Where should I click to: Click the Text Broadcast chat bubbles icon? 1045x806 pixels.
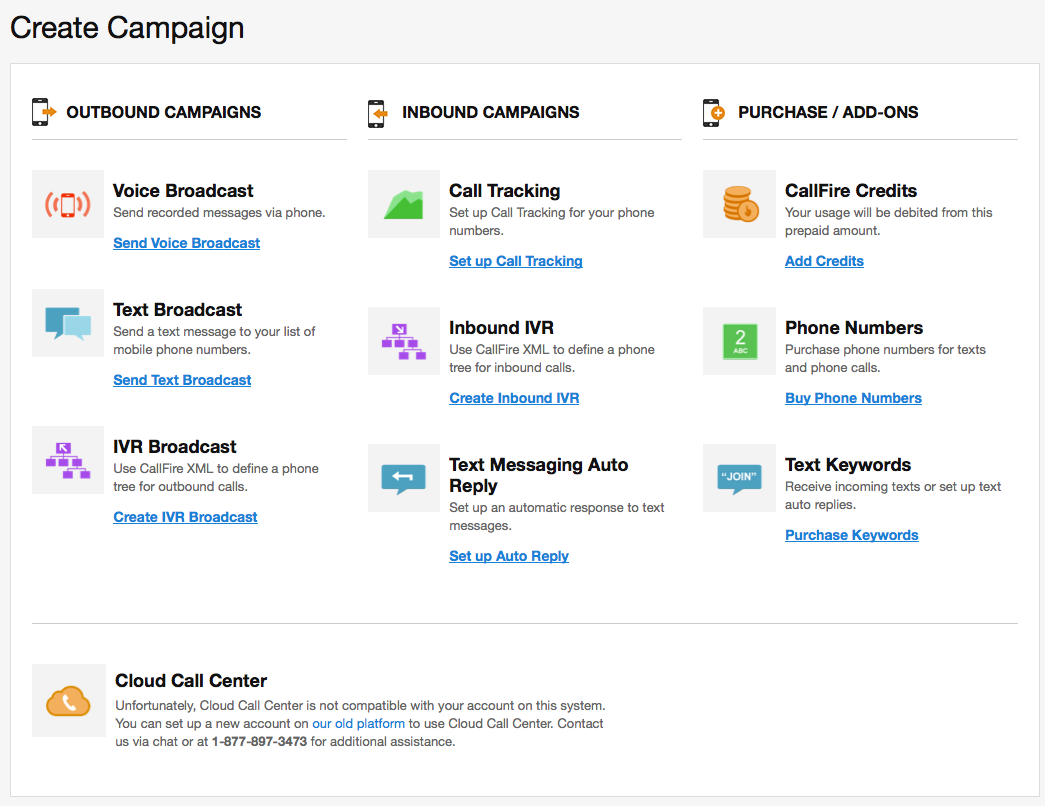point(67,322)
